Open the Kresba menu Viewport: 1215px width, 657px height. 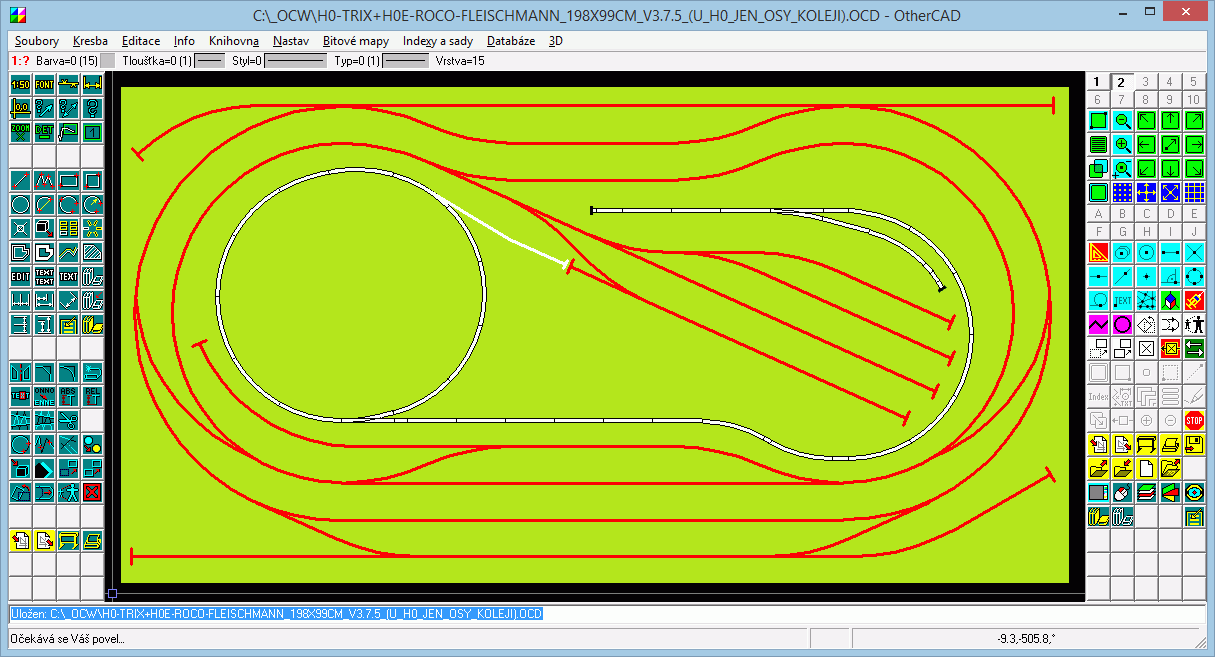[90, 41]
